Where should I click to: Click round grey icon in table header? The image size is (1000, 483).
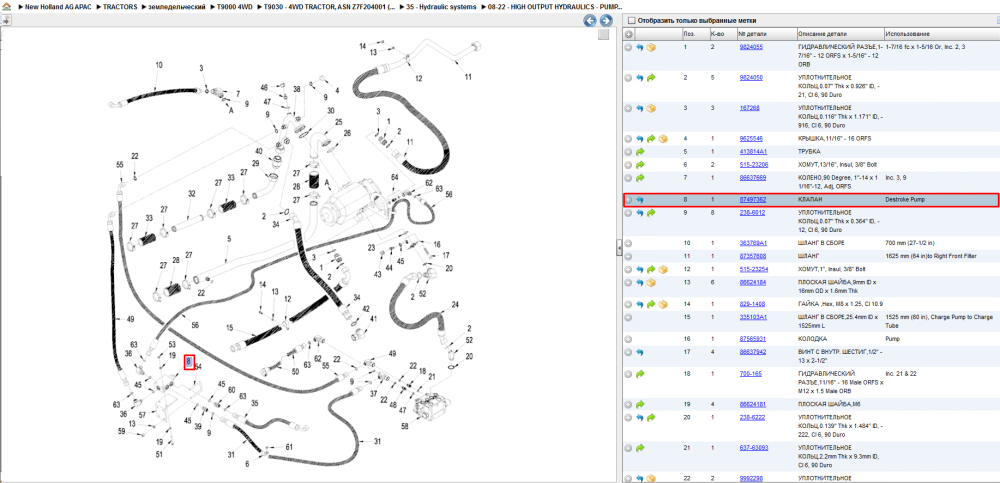click(x=629, y=34)
